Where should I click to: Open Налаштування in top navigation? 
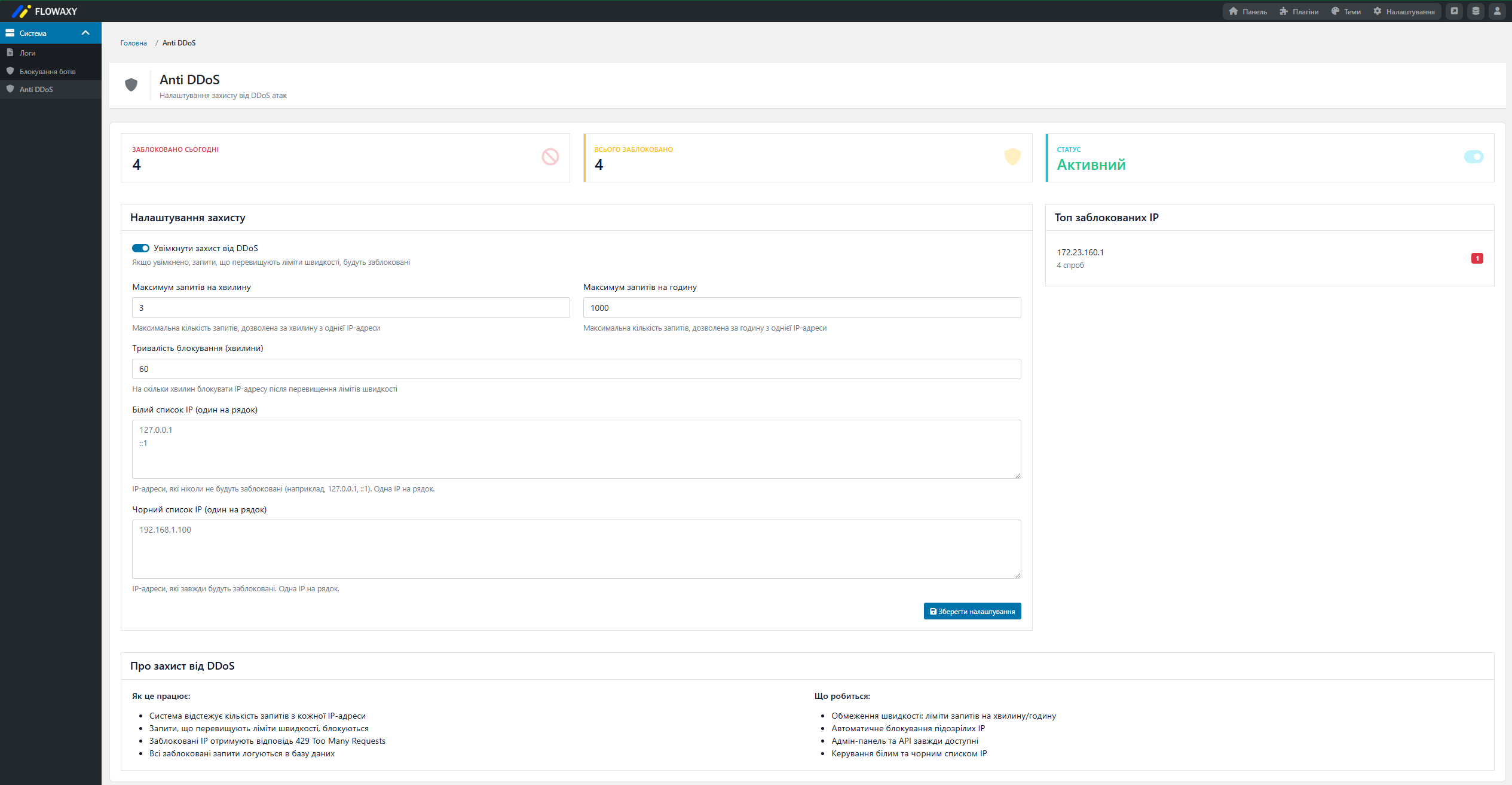point(1404,11)
